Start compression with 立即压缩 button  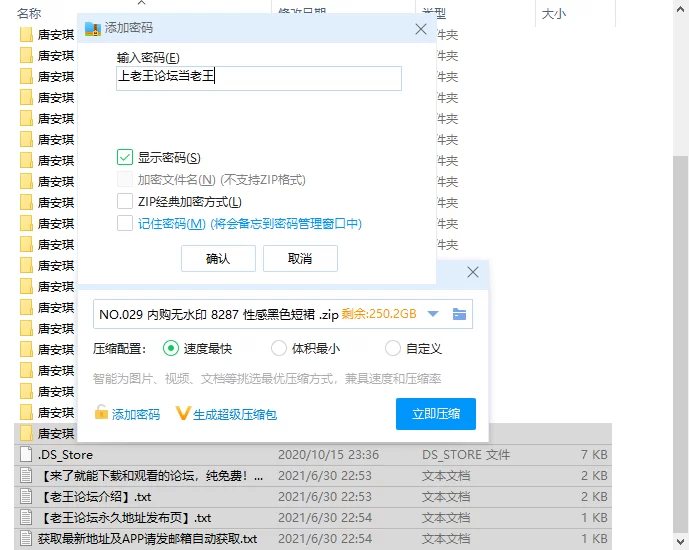point(436,413)
